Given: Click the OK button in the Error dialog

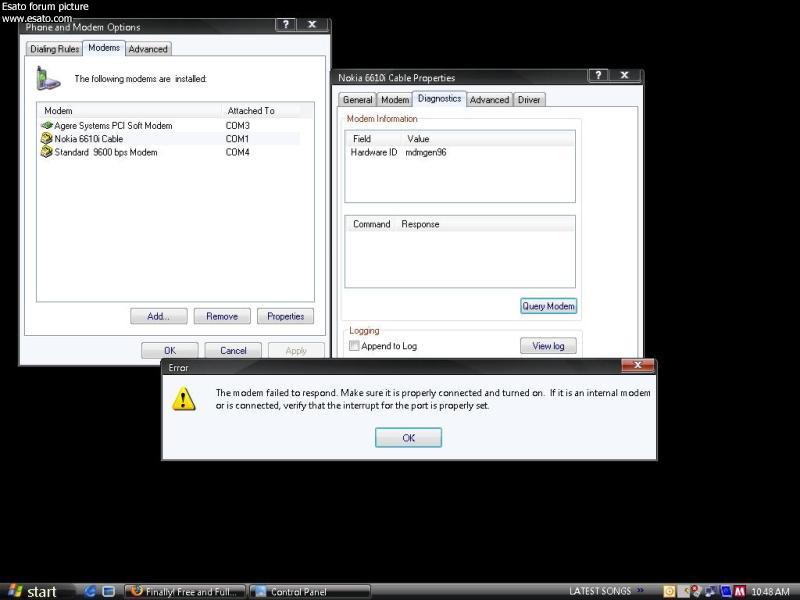Looking at the screenshot, I should coord(408,438).
